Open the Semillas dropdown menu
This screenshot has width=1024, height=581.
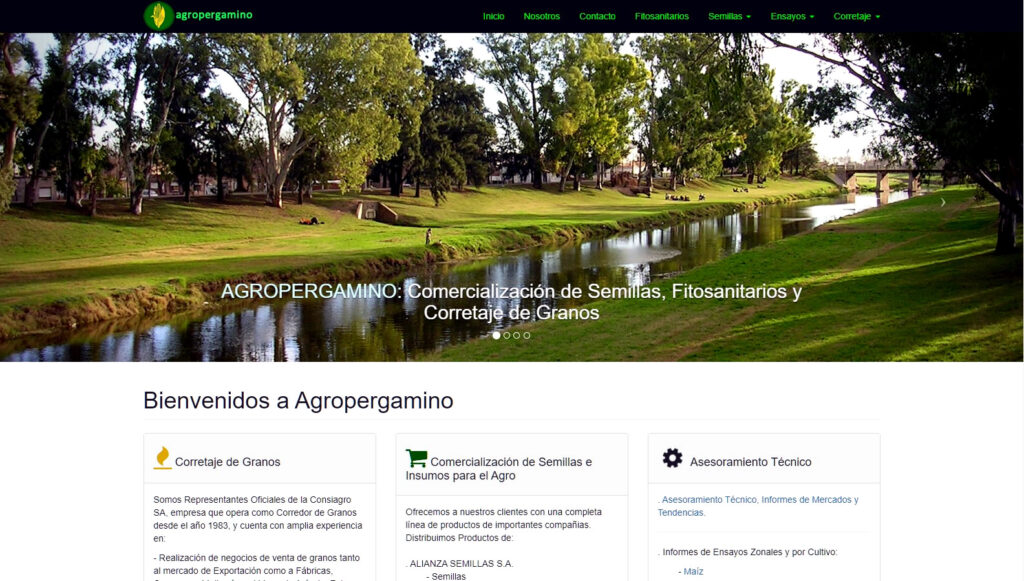point(728,16)
